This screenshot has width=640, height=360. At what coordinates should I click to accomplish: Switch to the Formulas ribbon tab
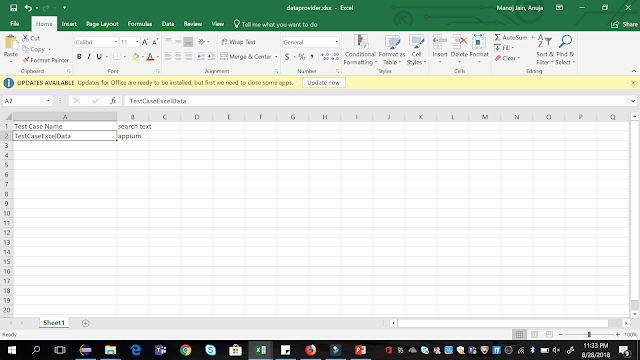(140, 24)
